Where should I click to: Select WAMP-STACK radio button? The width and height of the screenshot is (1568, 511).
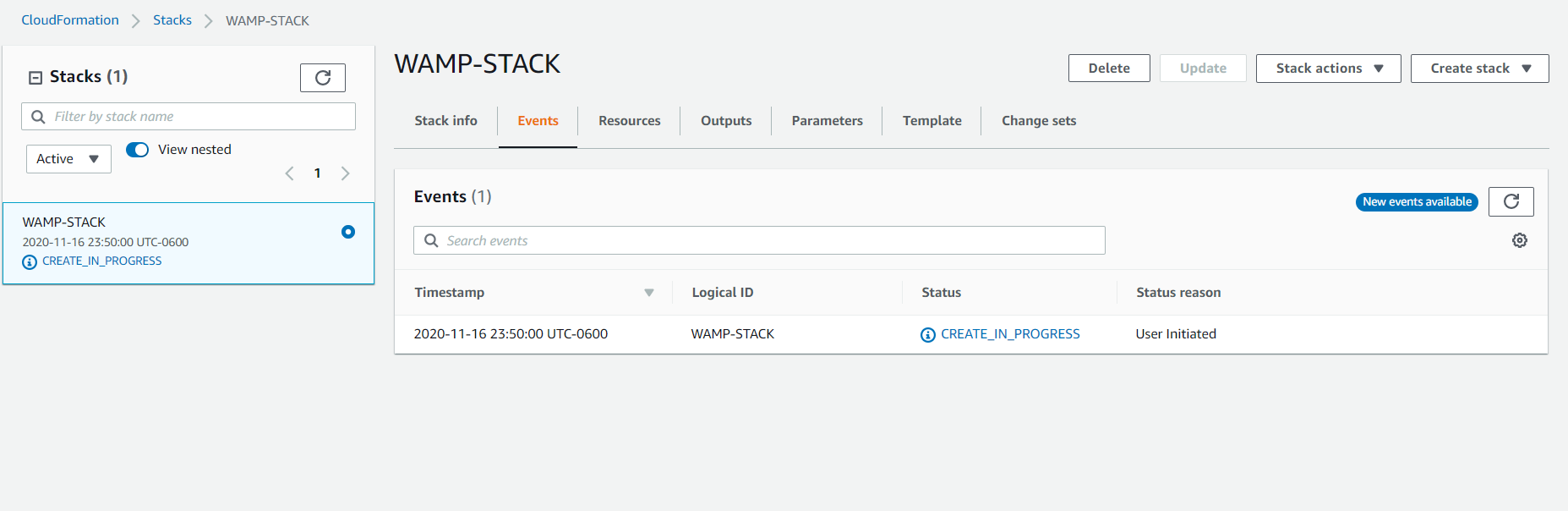(x=348, y=232)
